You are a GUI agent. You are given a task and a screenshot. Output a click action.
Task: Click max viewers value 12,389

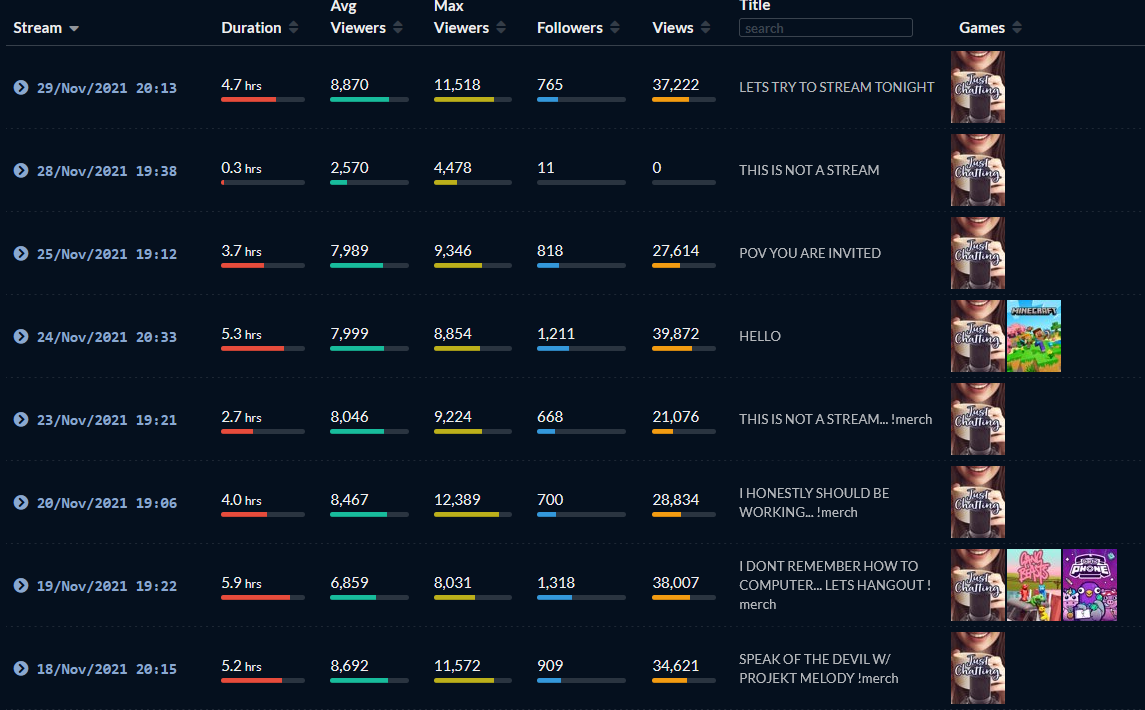click(x=457, y=500)
